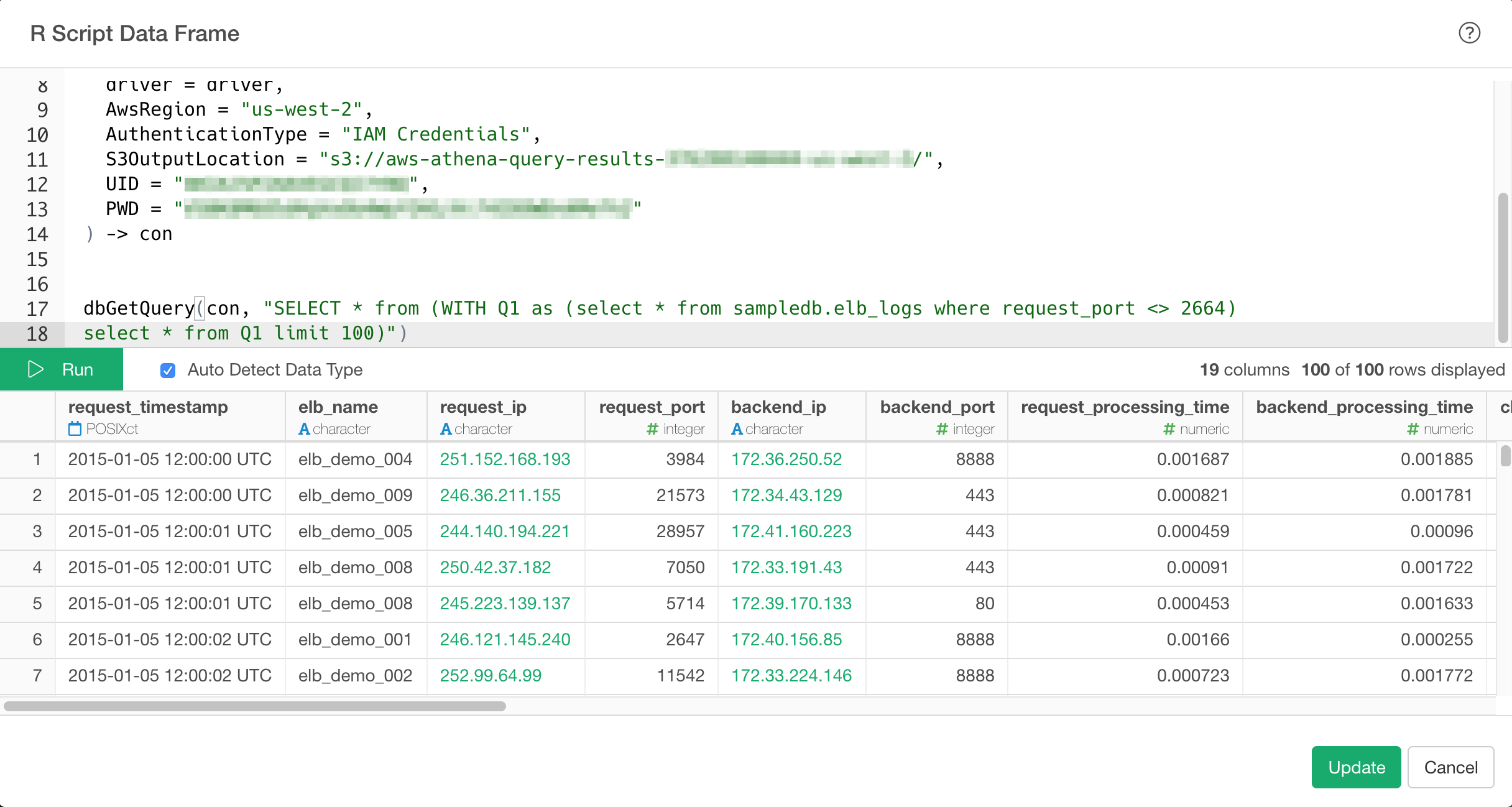The height and width of the screenshot is (807, 1512).
Task: Click the Update button
Action: 1356,767
